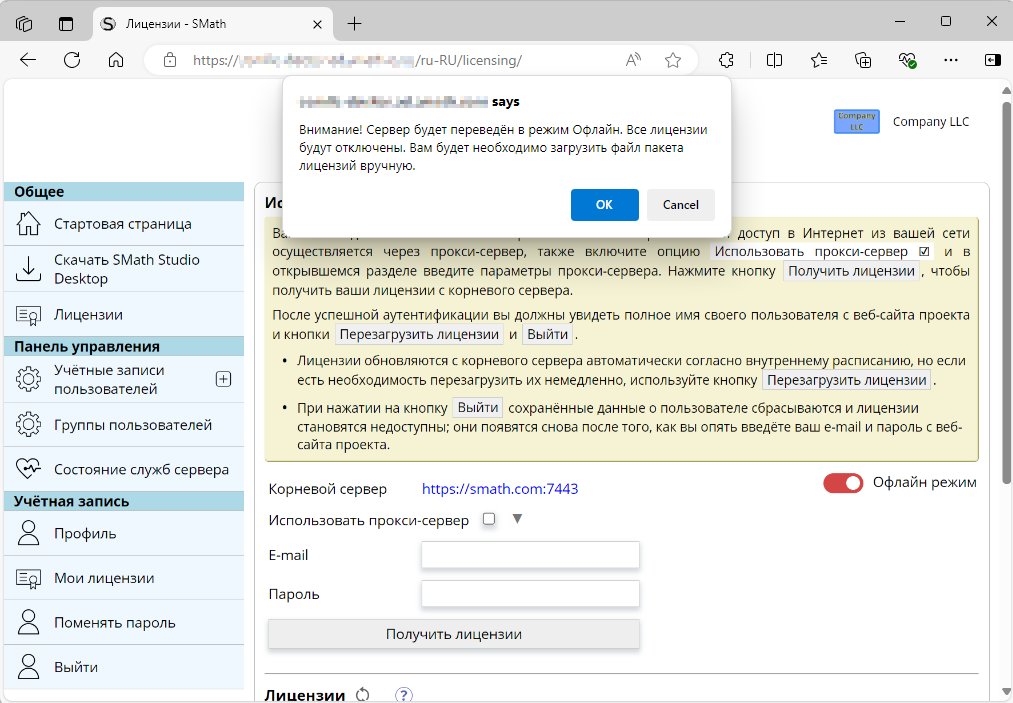Cancel the offline mode warning dialog

coord(680,205)
